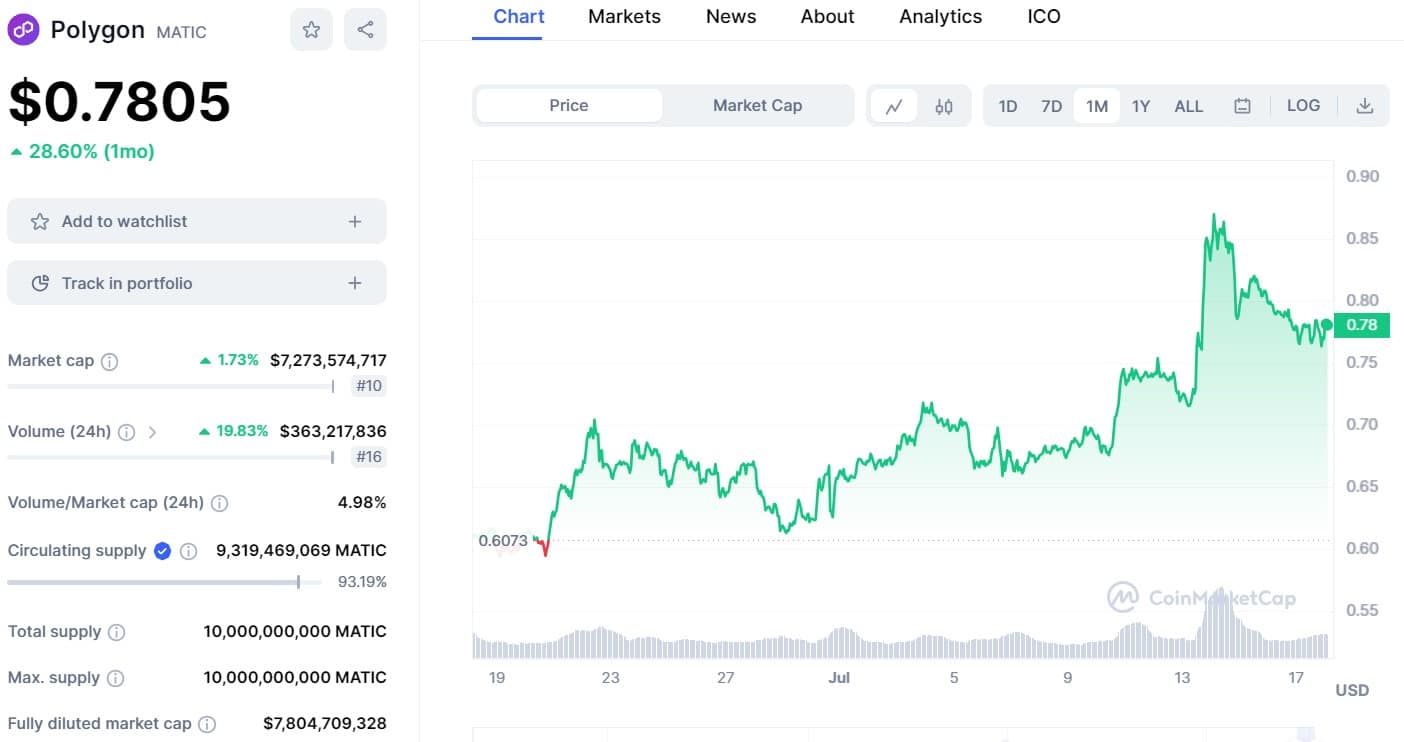Click the Circulating supply progress bar
Screen dimensions: 1404x742
click(x=164, y=582)
